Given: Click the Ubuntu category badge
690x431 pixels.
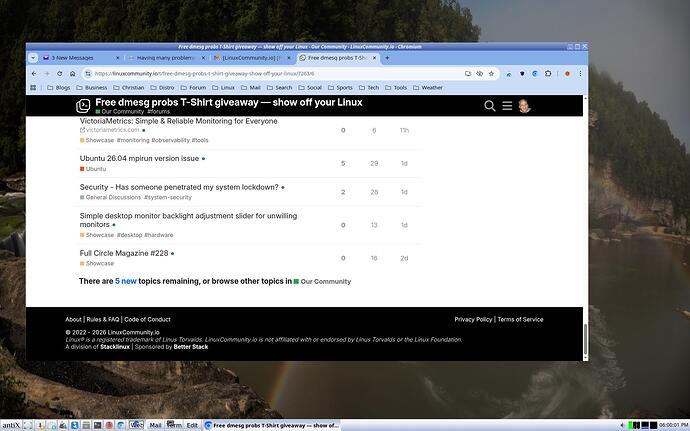Looking at the screenshot, I should tap(93, 169).
